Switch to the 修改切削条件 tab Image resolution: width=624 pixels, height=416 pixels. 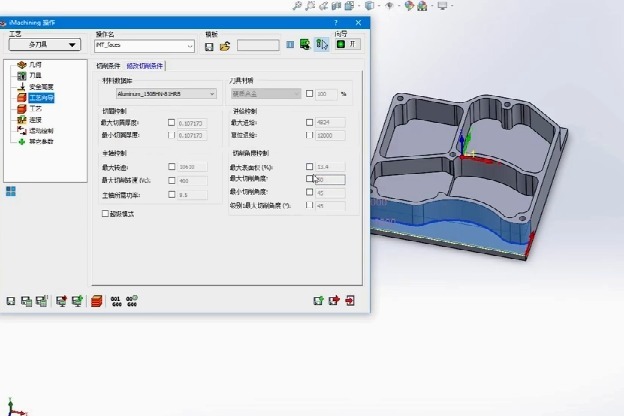[144, 66]
